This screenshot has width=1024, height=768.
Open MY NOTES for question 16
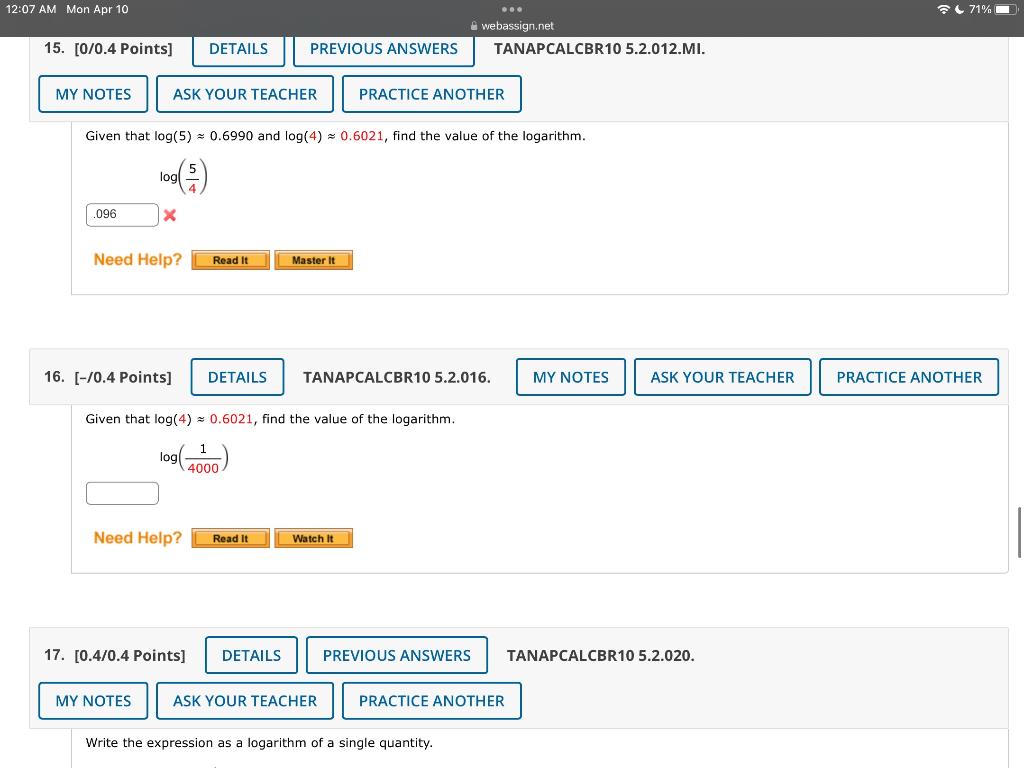(570, 377)
